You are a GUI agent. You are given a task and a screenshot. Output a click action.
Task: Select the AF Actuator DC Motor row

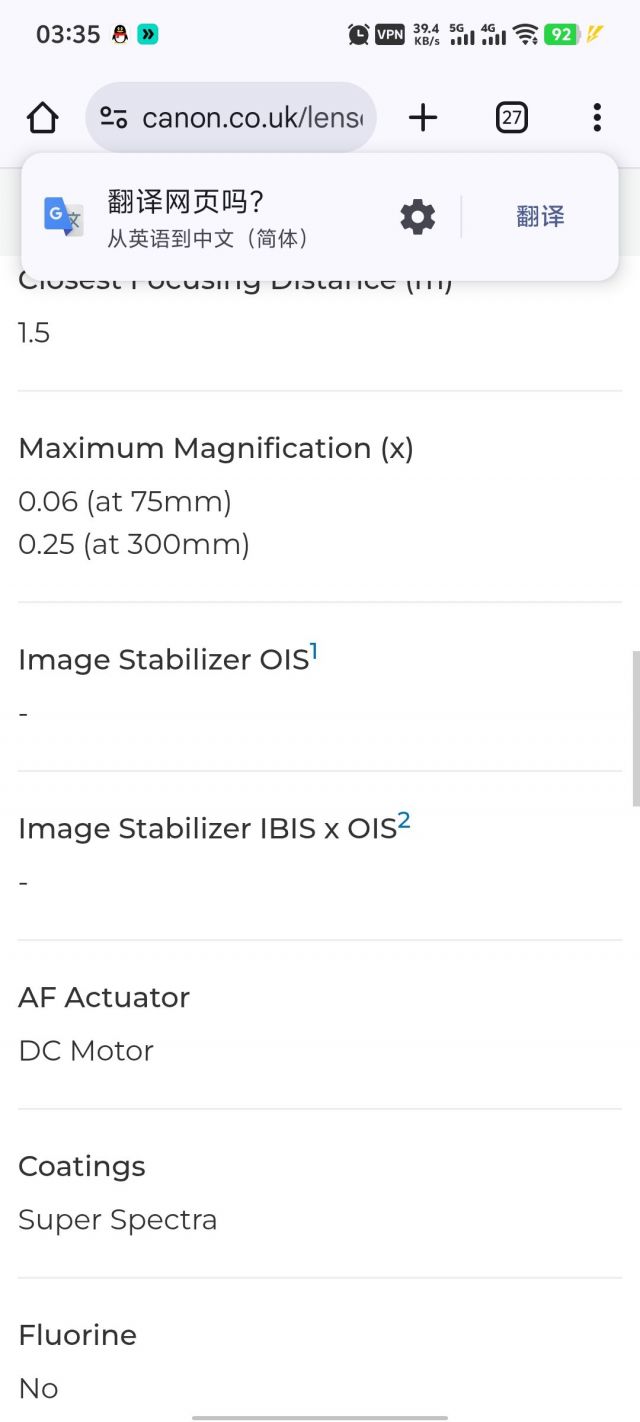(320, 1024)
